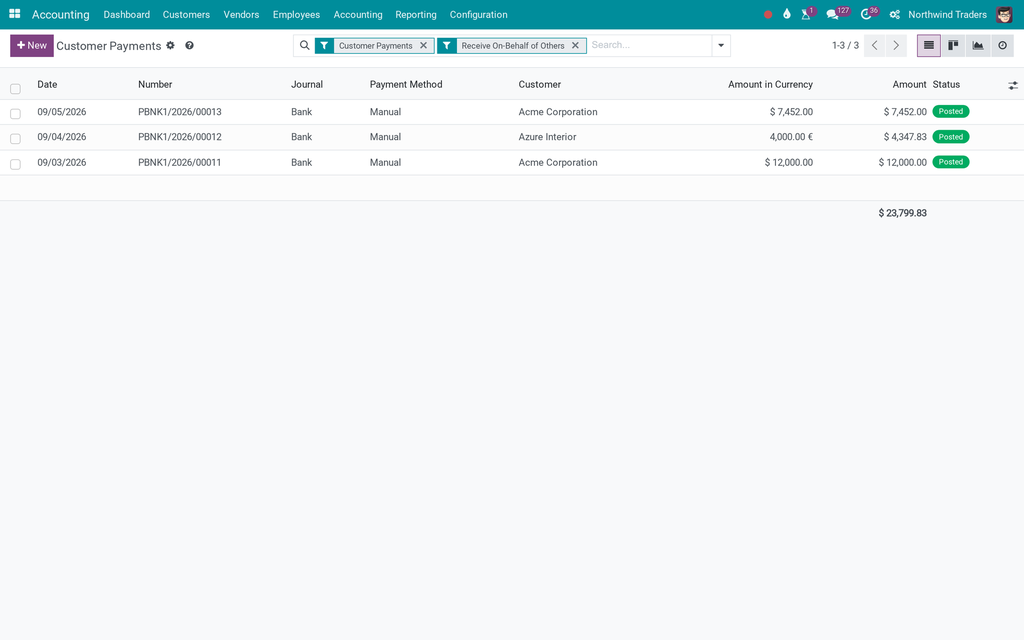Screen dimensions: 1024x640
Task: Select checkbox for payment PBNK1/2026/00013
Action: coord(16,114)
